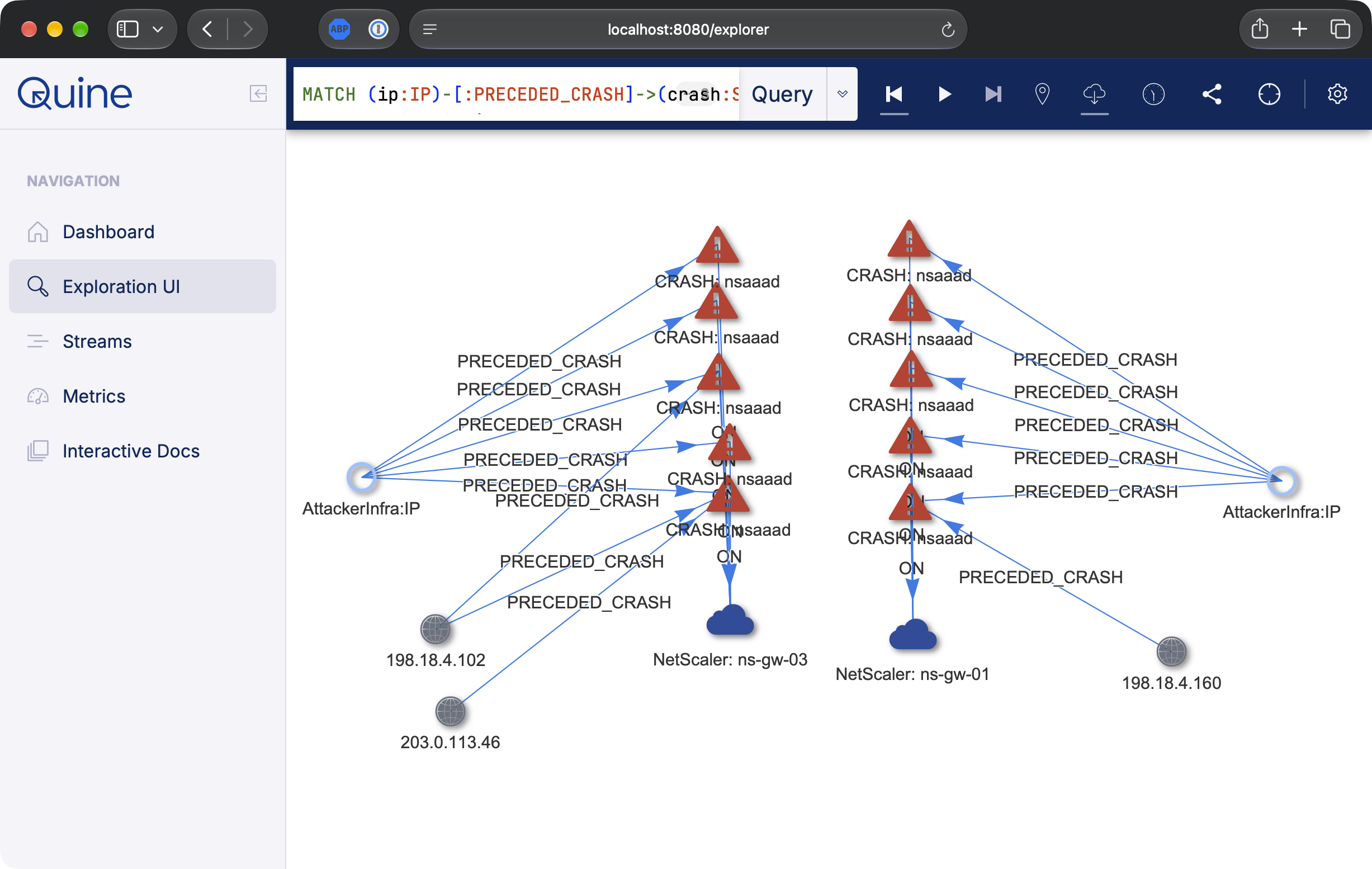Image resolution: width=1372 pixels, height=869 pixels.
Task: Select the 198.18.4.160 IP globe node
Action: click(1171, 651)
